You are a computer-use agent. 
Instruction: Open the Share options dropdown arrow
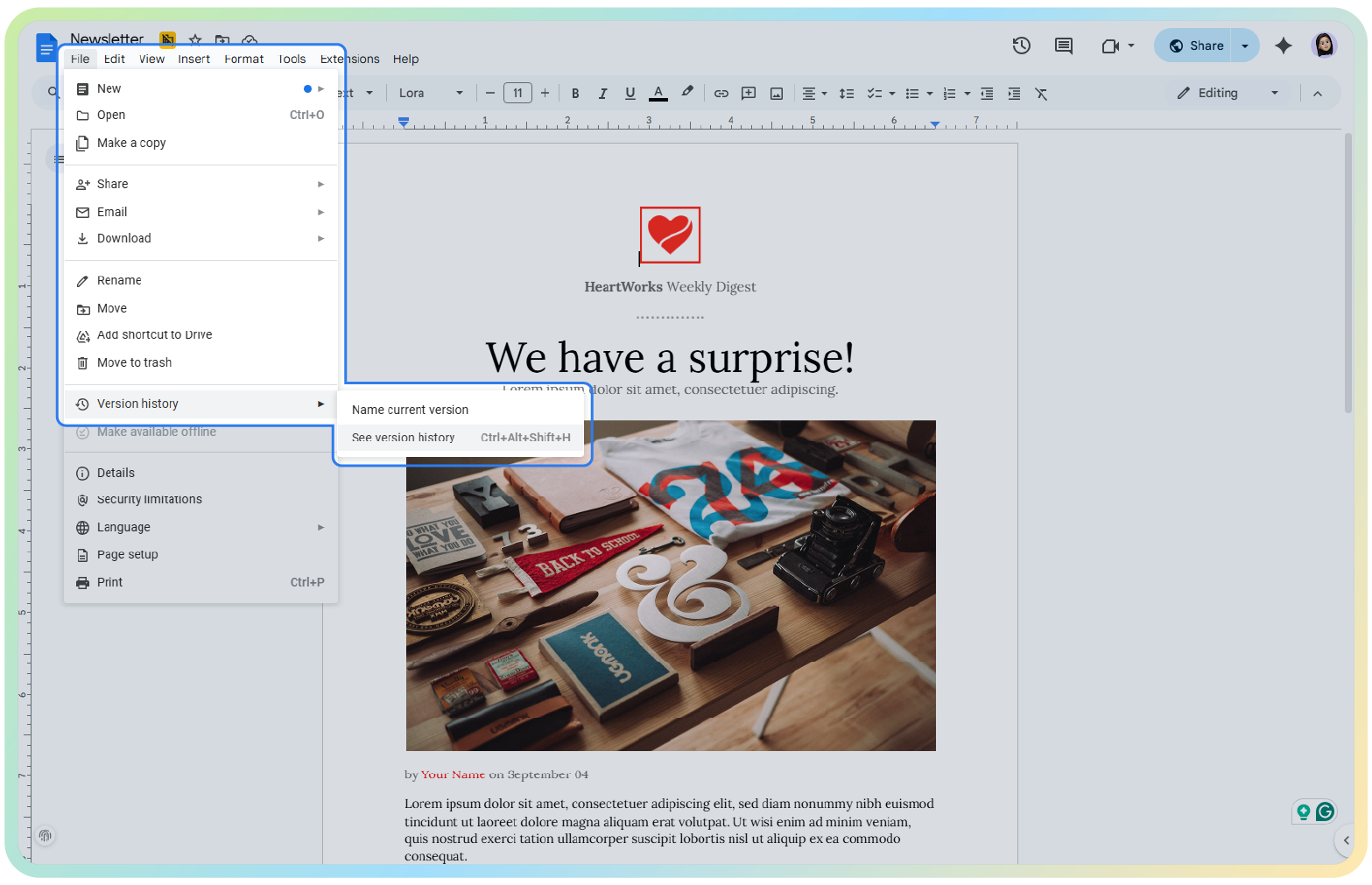[1245, 46]
